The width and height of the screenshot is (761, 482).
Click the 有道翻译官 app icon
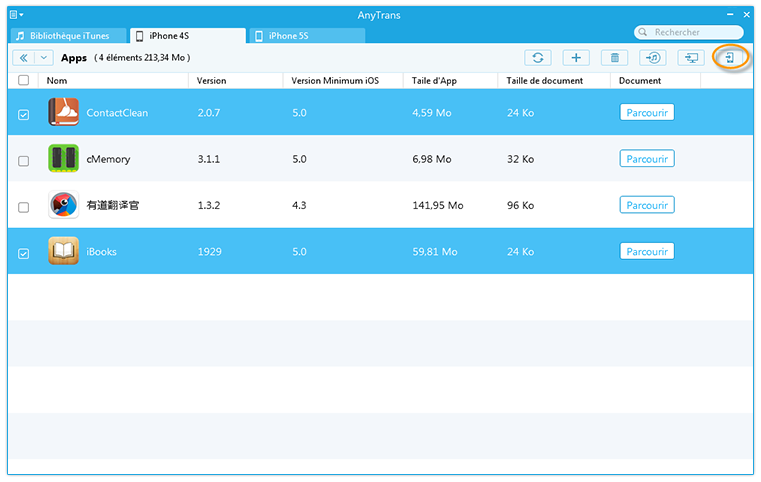pos(64,205)
